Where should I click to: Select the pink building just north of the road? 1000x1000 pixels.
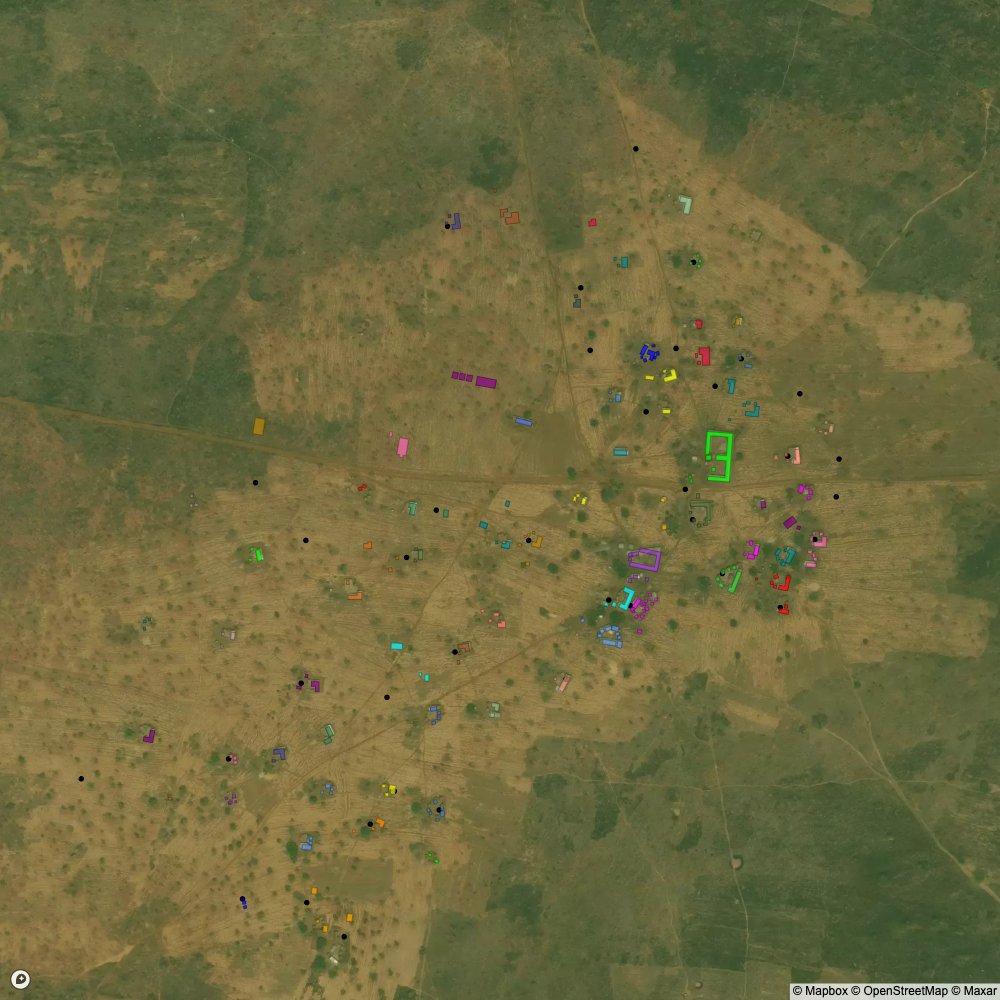(x=402, y=446)
